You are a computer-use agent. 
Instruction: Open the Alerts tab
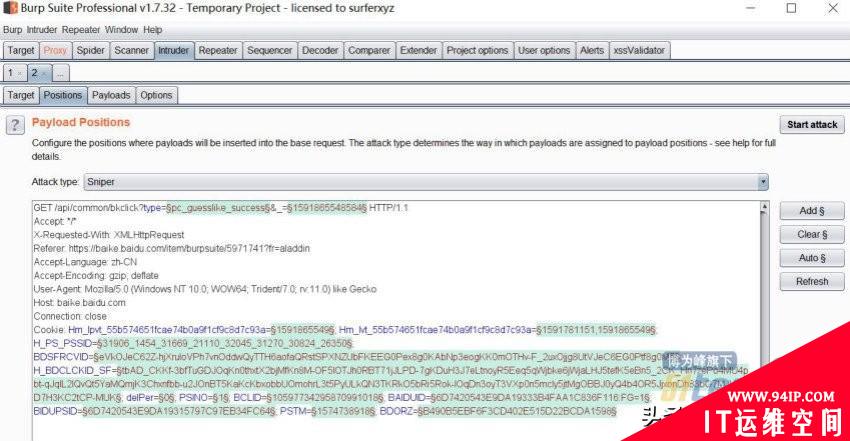[x=592, y=50]
